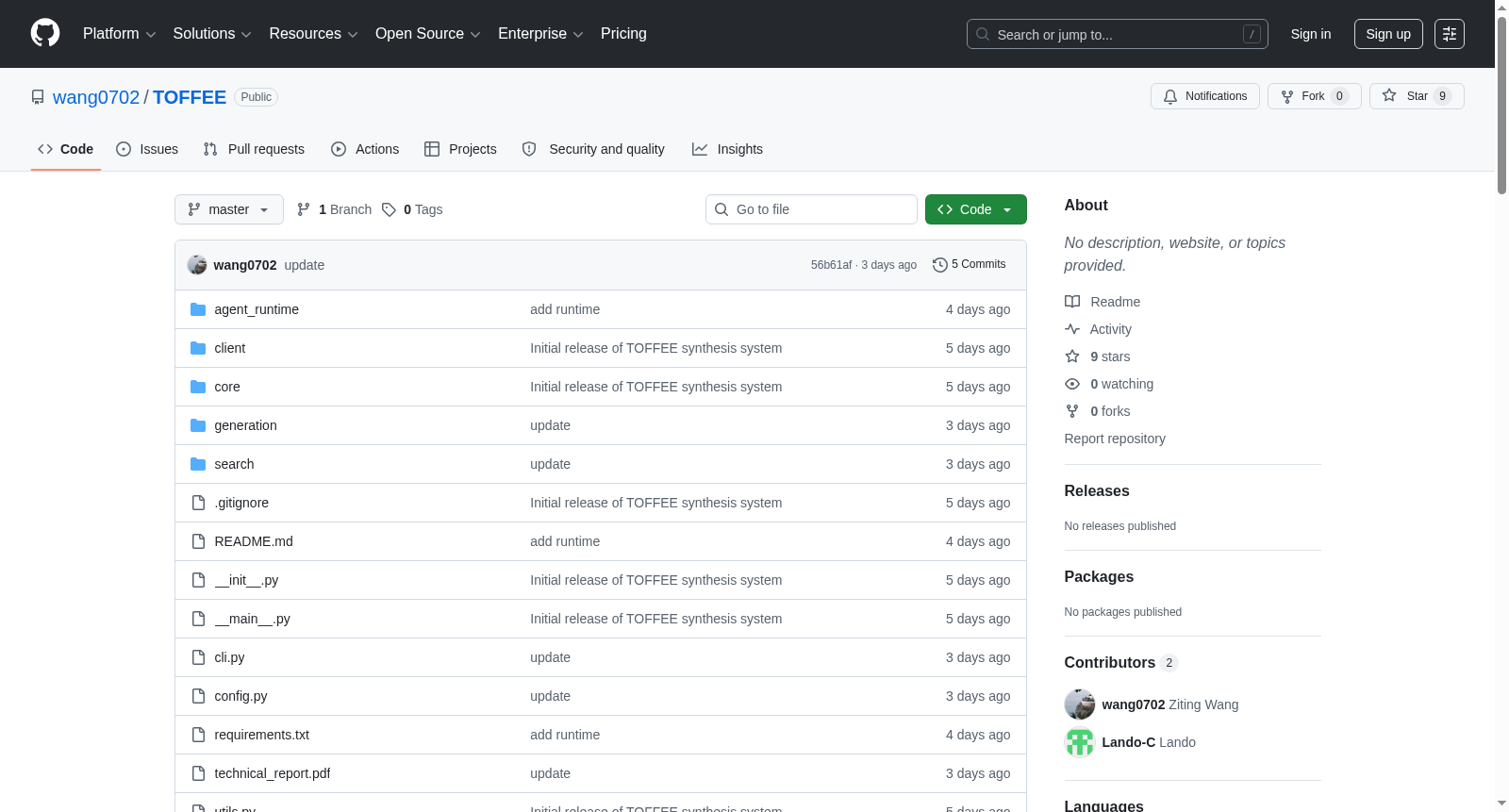Click the watching eye icon
The width and height of the screenshot is (1509, 812).
pyautogui.click(x=1072, y=384)
